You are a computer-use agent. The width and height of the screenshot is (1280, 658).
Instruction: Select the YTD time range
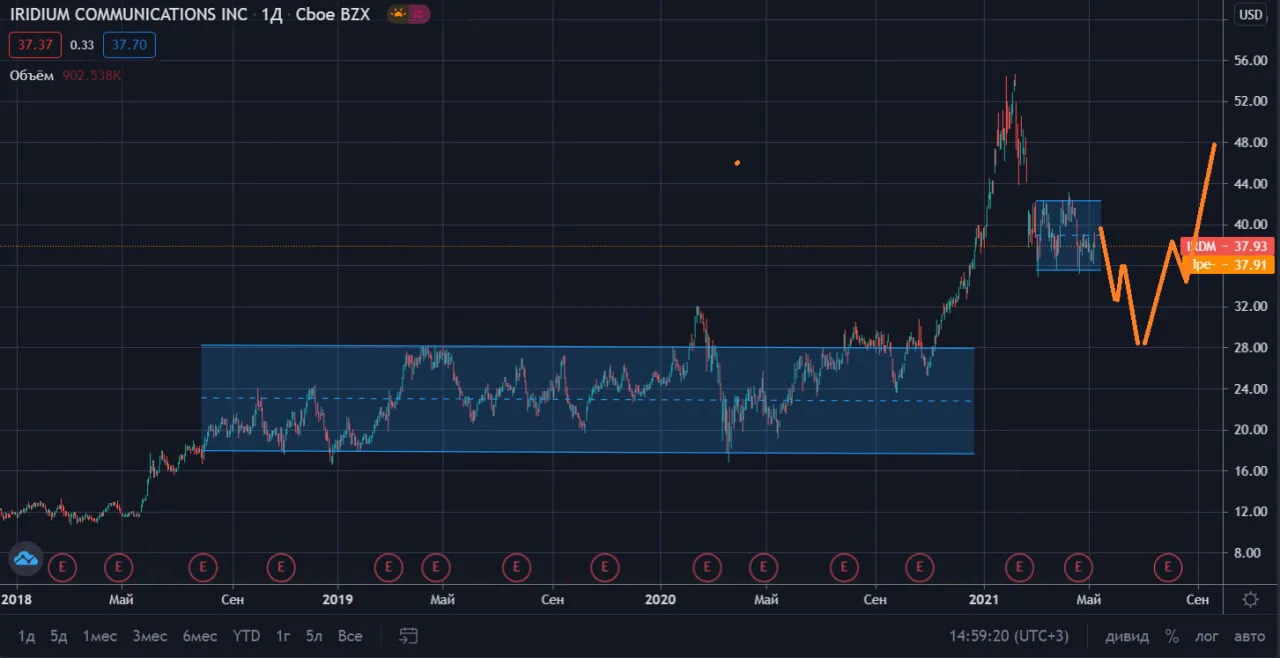[x=246, y=636]
